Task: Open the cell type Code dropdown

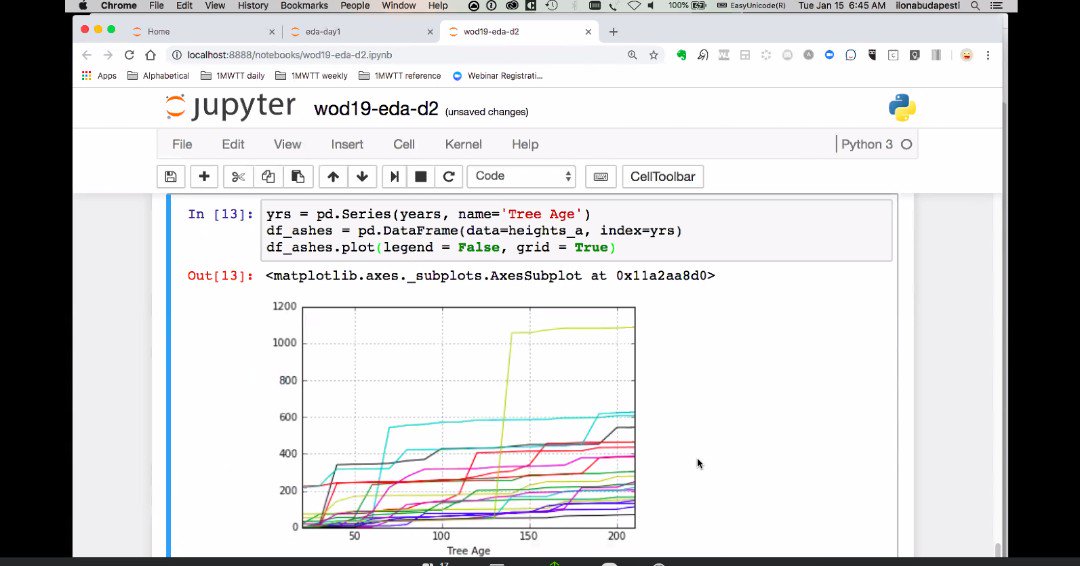Action: coord(521,176)
